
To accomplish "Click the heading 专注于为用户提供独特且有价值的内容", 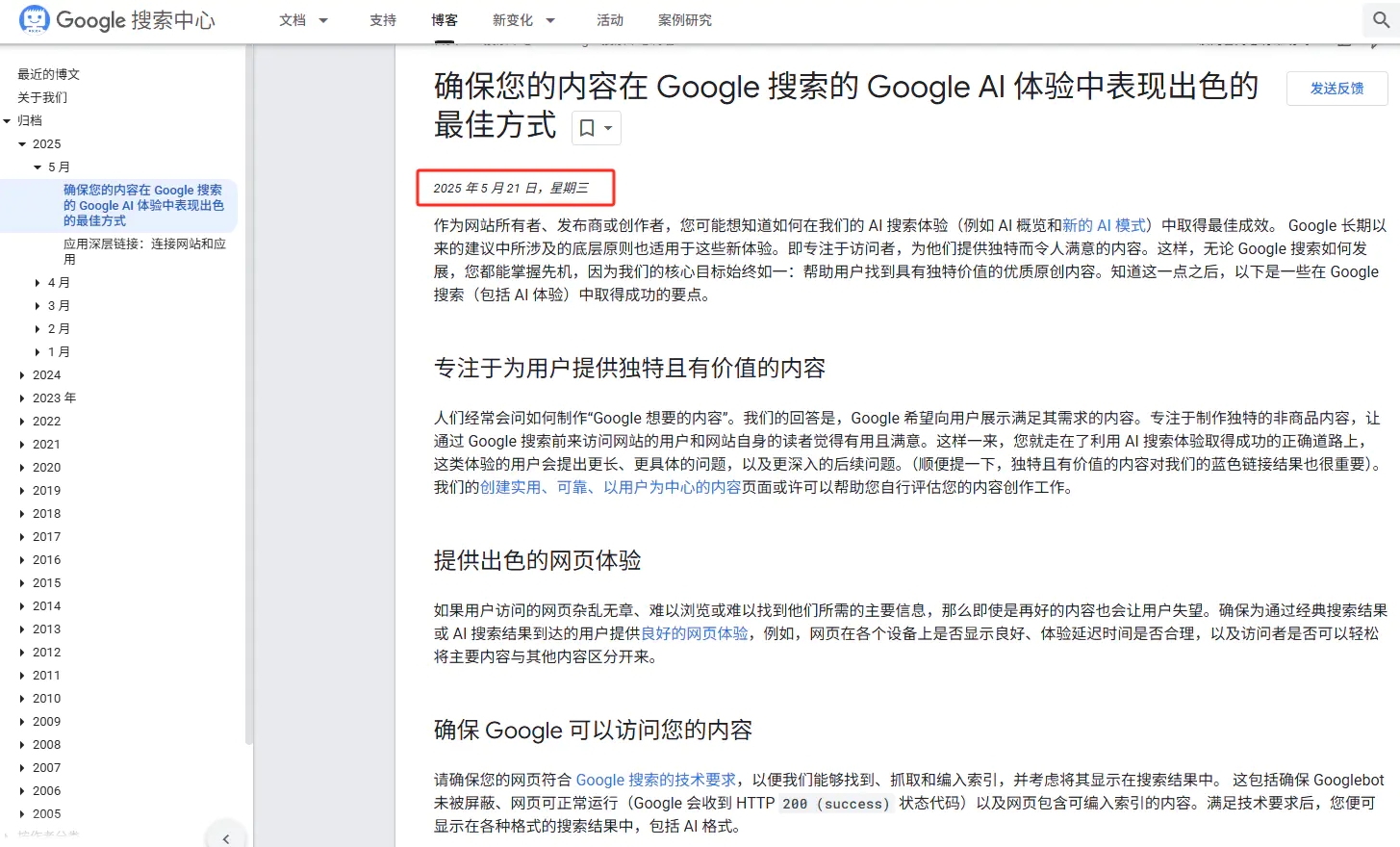I will 629,368.
